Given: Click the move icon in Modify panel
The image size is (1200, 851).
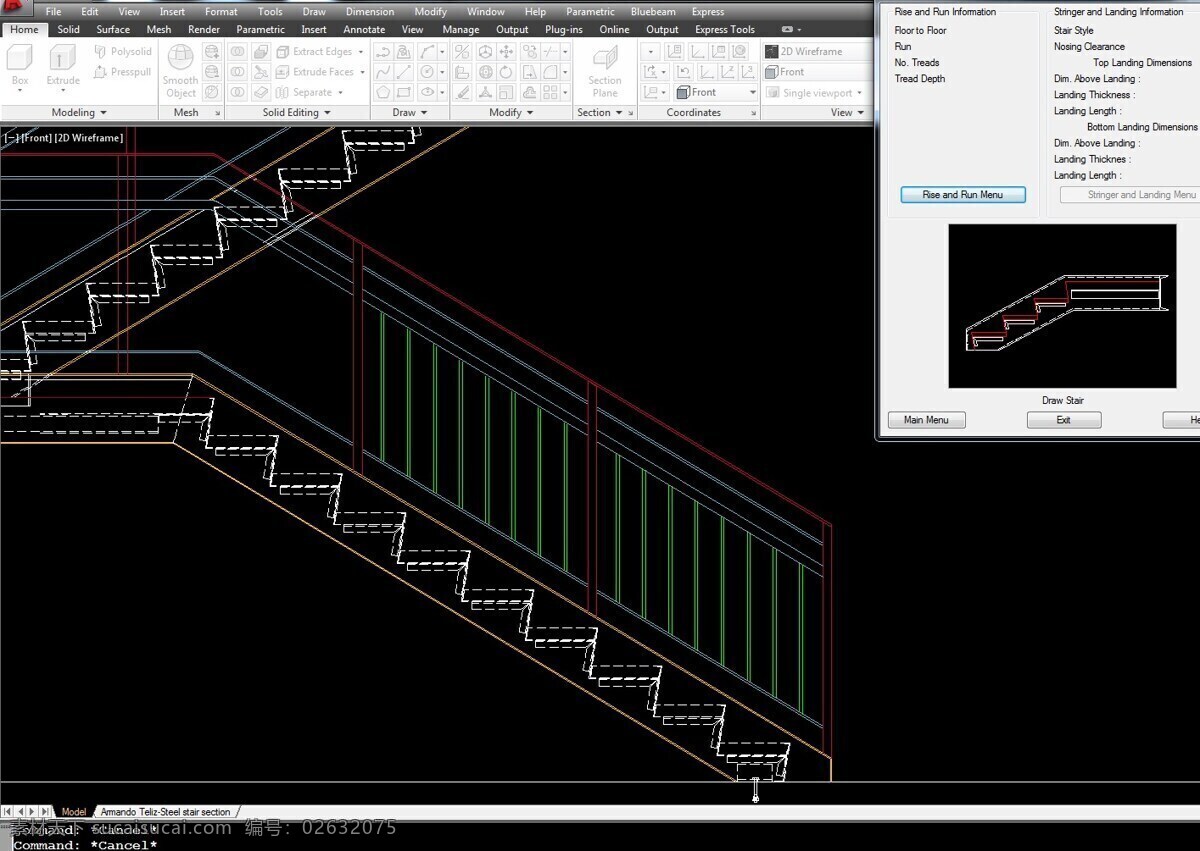Looking at the screenshot, I should (x=506, y=52).
